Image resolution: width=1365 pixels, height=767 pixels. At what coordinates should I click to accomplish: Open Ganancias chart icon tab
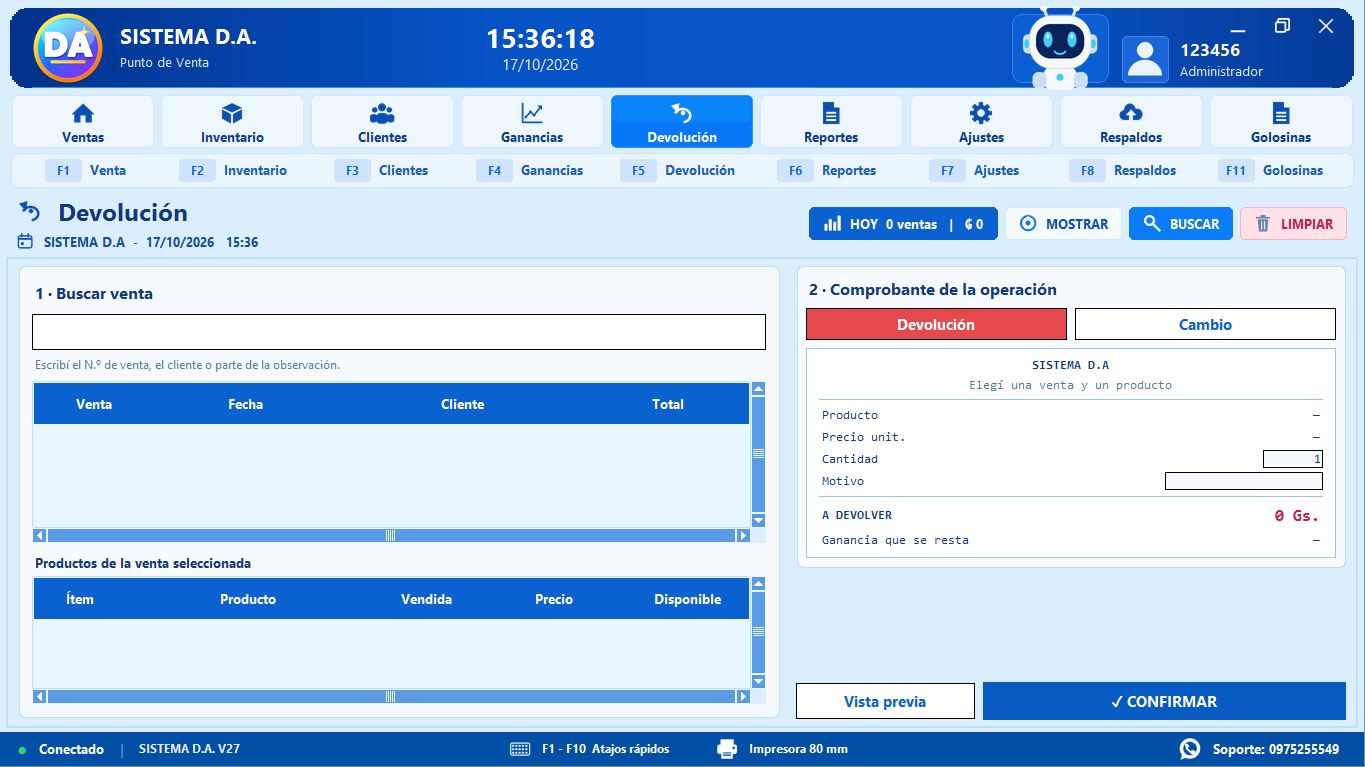[x=532, y=122]
